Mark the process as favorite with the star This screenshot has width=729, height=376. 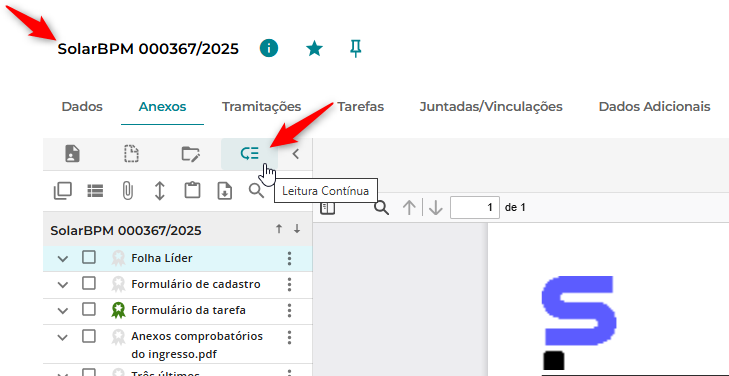[315, 48]
